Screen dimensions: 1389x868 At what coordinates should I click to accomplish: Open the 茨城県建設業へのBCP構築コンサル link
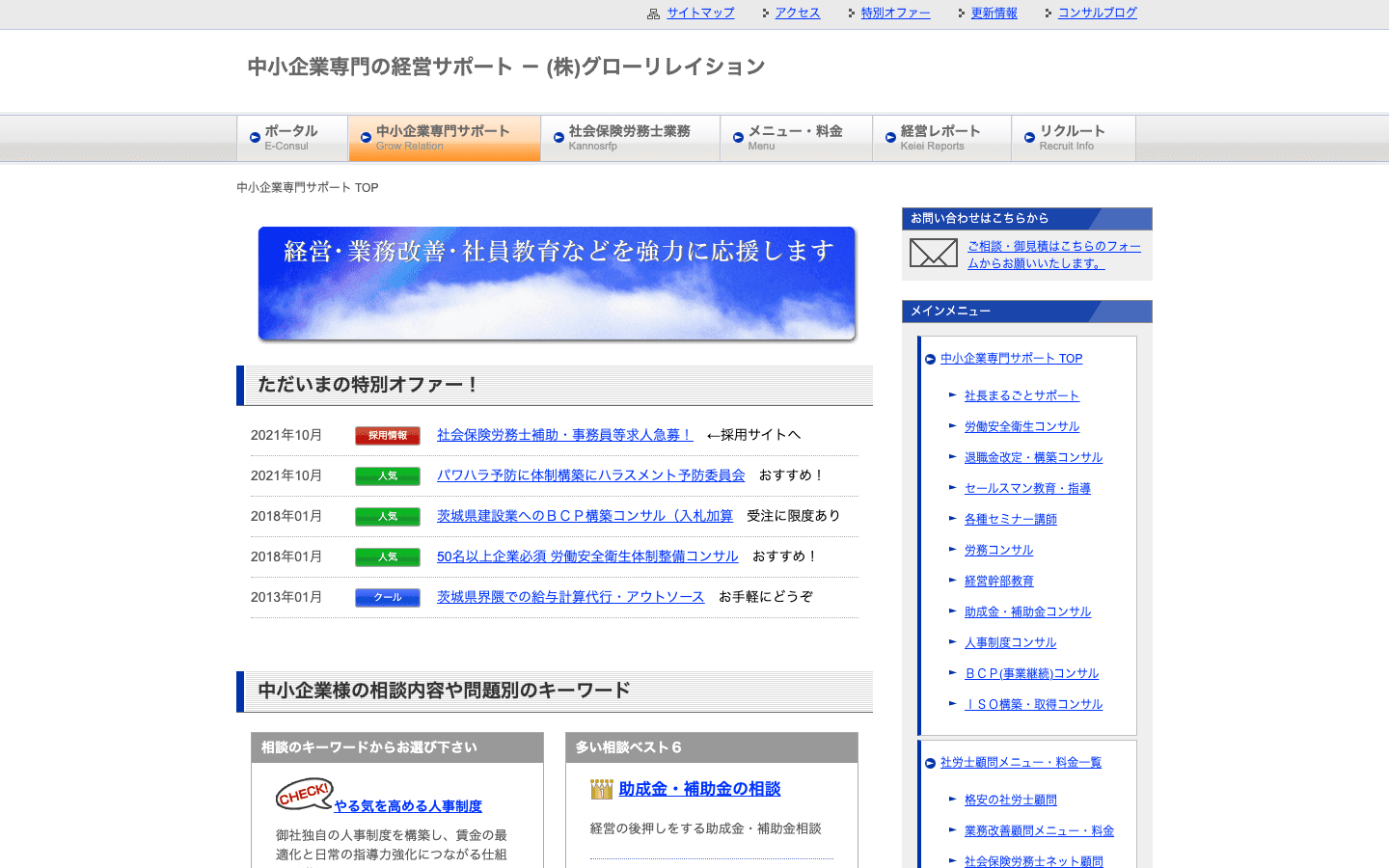click(585, 516)
